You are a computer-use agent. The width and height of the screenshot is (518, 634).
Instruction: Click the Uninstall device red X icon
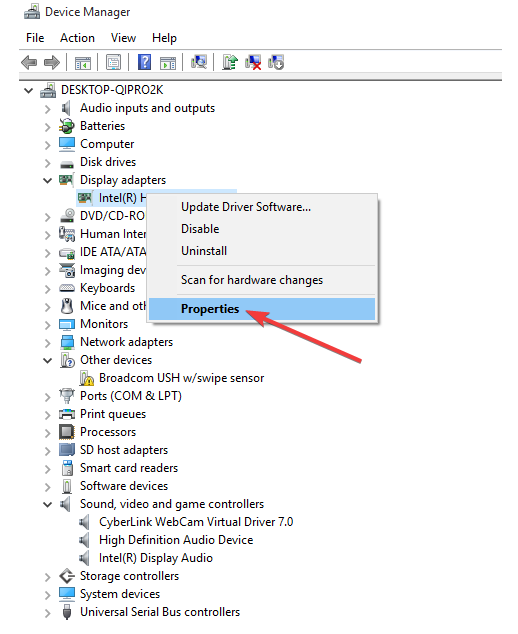pos(253,62)
